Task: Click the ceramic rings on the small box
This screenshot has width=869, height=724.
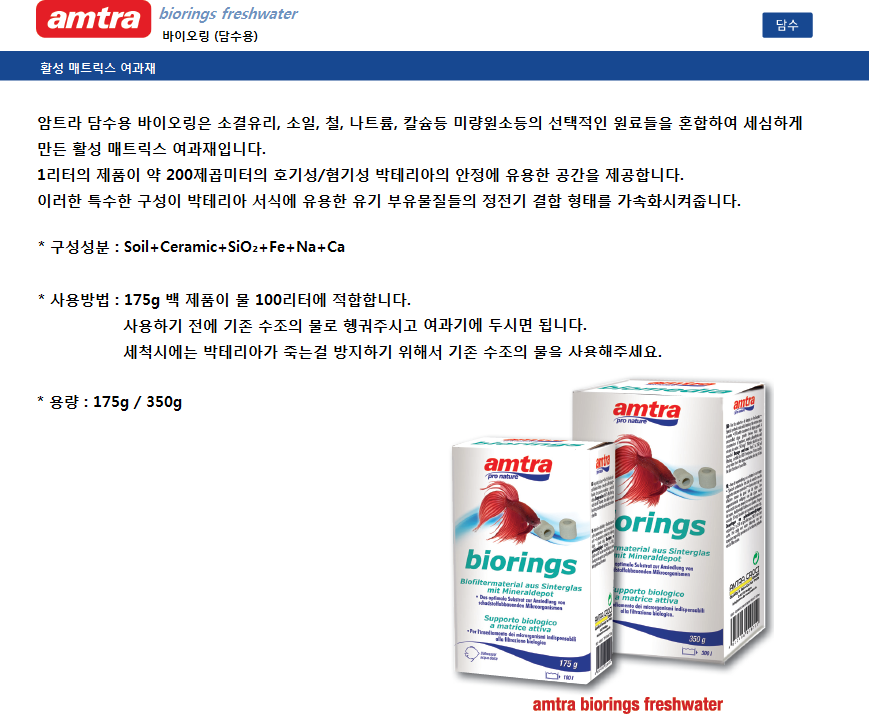Action: tap(557, 529)
